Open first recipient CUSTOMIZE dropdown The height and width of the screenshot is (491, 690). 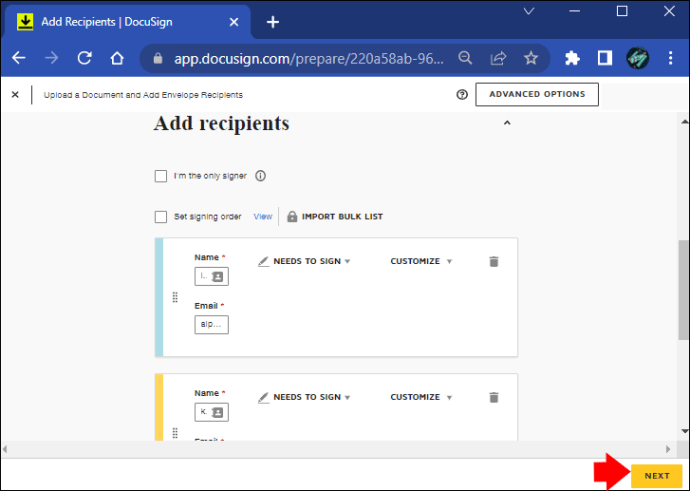[x=421, y=261]
